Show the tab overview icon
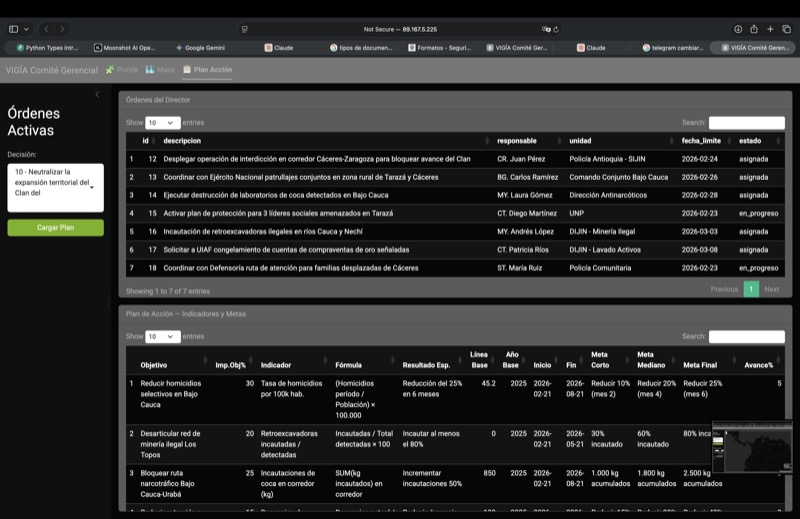 (786, 29)
